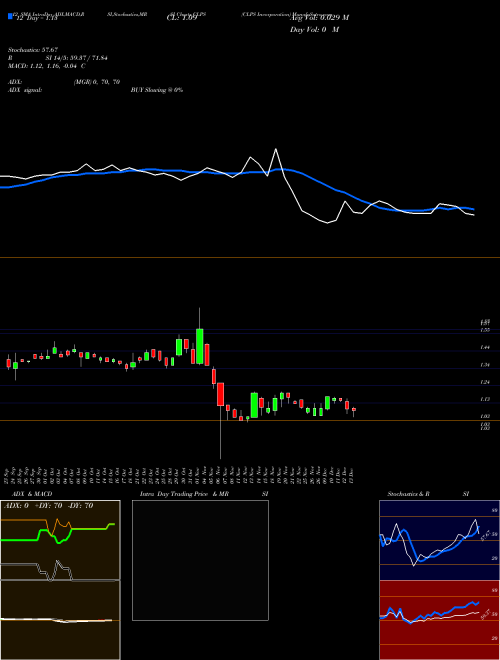The width and height of the screenshot is (500, 660).
Task: Click the "SI 14/3: 39.37 / 71.84" value
Action: [76, 58]
